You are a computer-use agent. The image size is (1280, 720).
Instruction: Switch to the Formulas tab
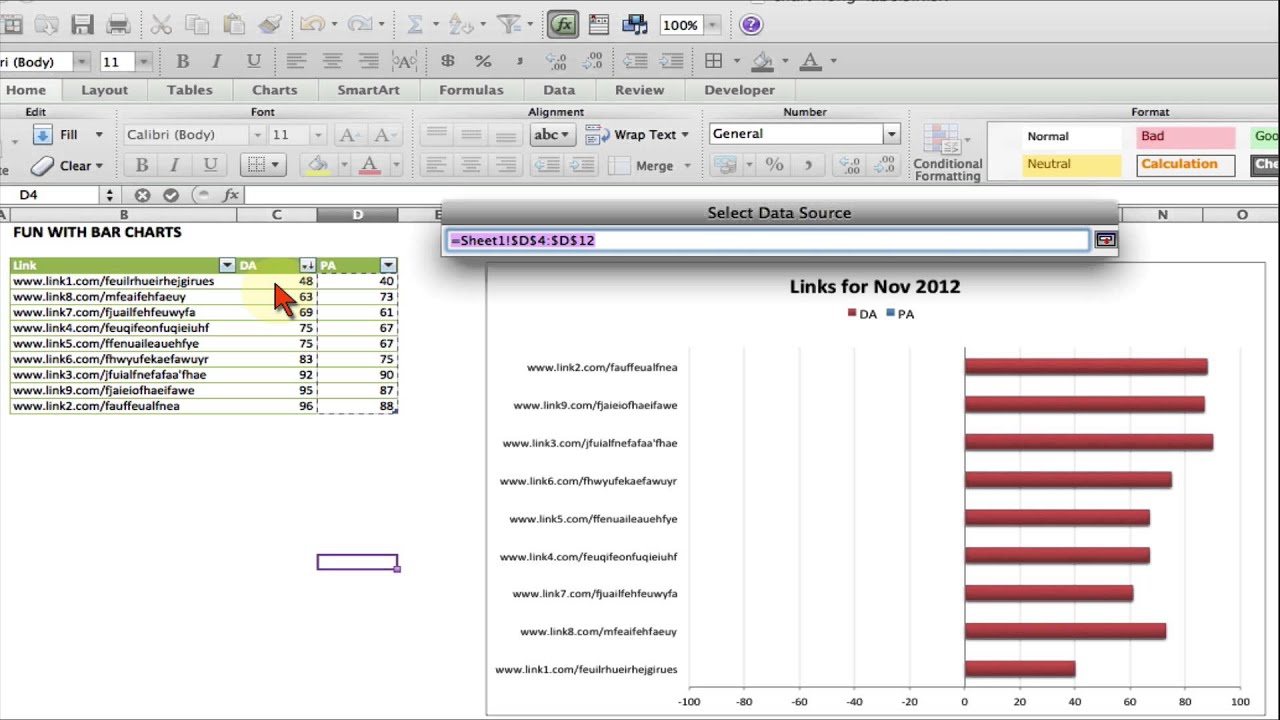click(x=471, y=90)
